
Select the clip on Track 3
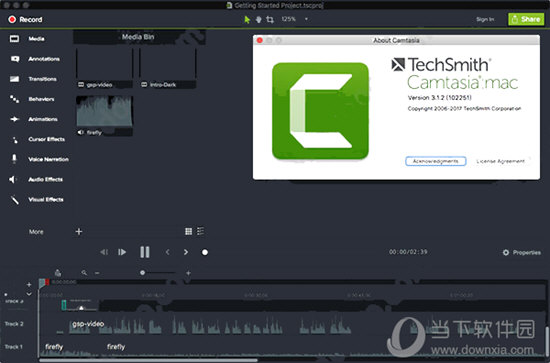coord(80,305)
